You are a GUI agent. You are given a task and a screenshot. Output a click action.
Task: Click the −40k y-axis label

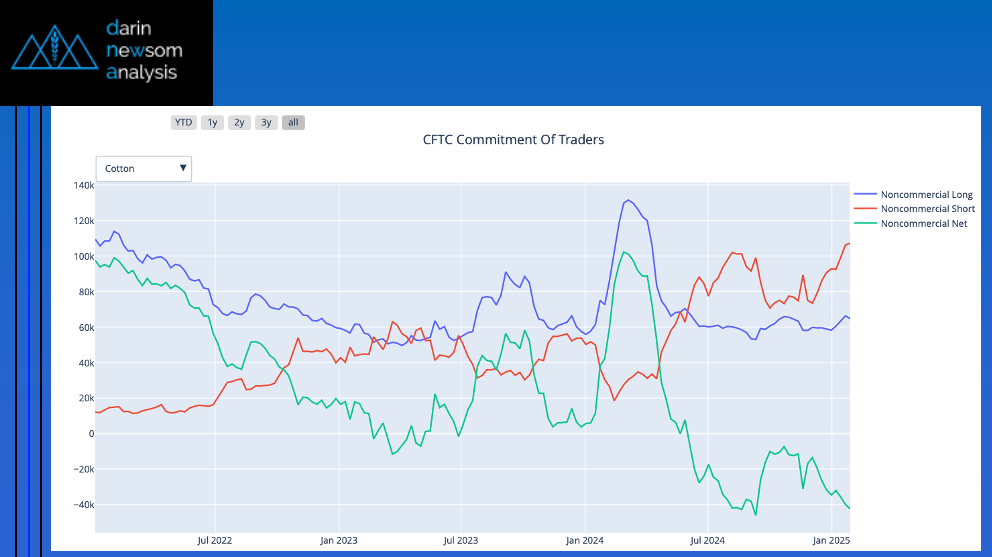pyautogui.click(x=81, y=505)
